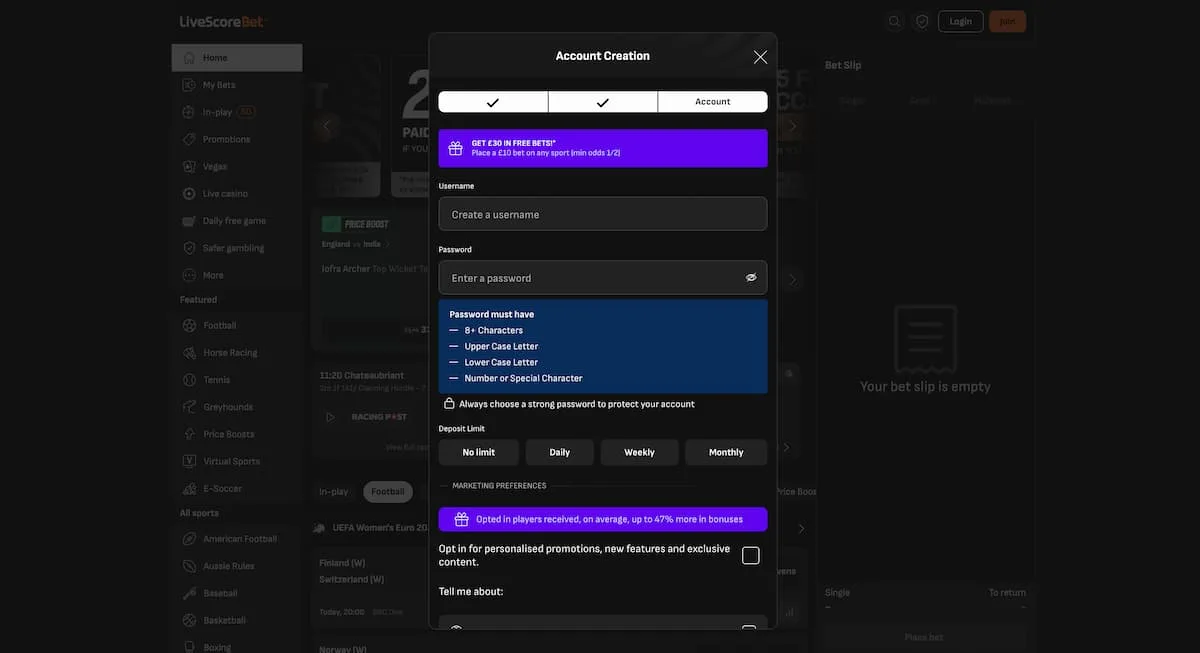This screenshot has width=1200, height=653.
Task: Click the padlock icon by strong password tip
Action: [449, 404]
